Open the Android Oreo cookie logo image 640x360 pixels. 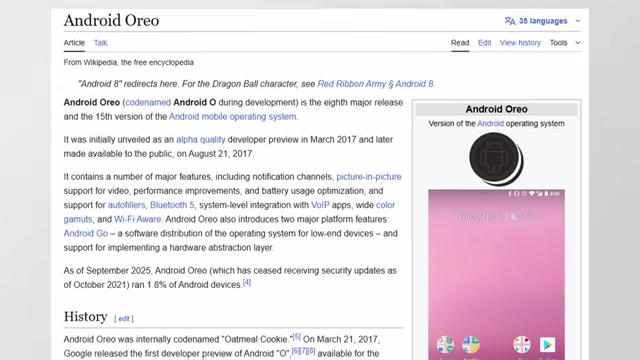coord(496,159)
